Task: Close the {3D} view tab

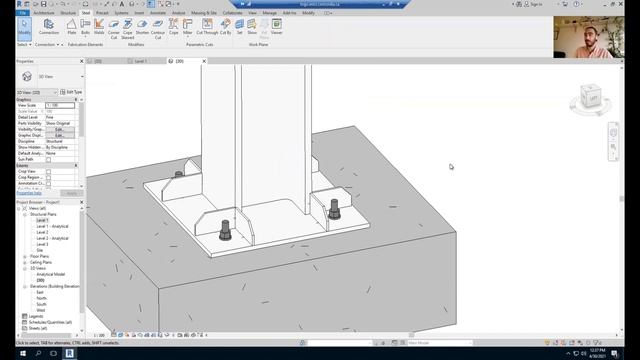Action: click(204, 61)
